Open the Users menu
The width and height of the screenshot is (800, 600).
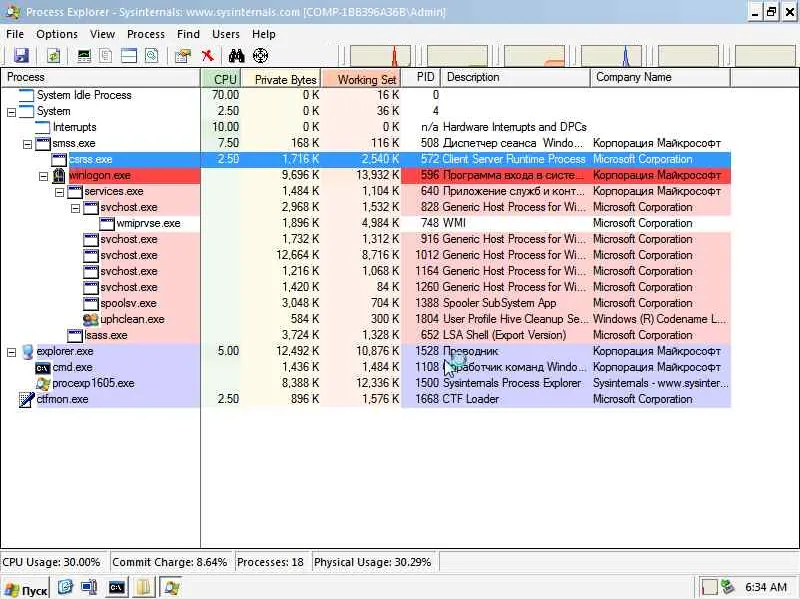[x=226, y=34]
